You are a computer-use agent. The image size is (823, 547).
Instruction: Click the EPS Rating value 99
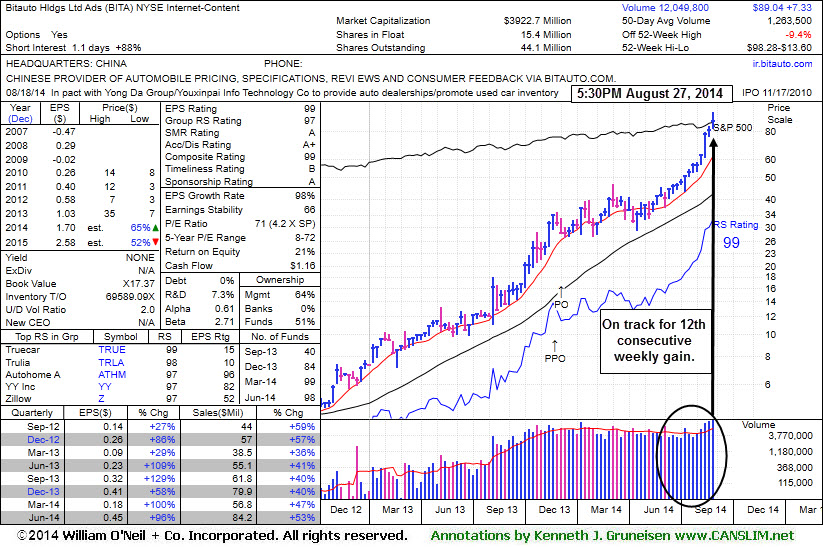pyautogui.click(x=310, y=109)
